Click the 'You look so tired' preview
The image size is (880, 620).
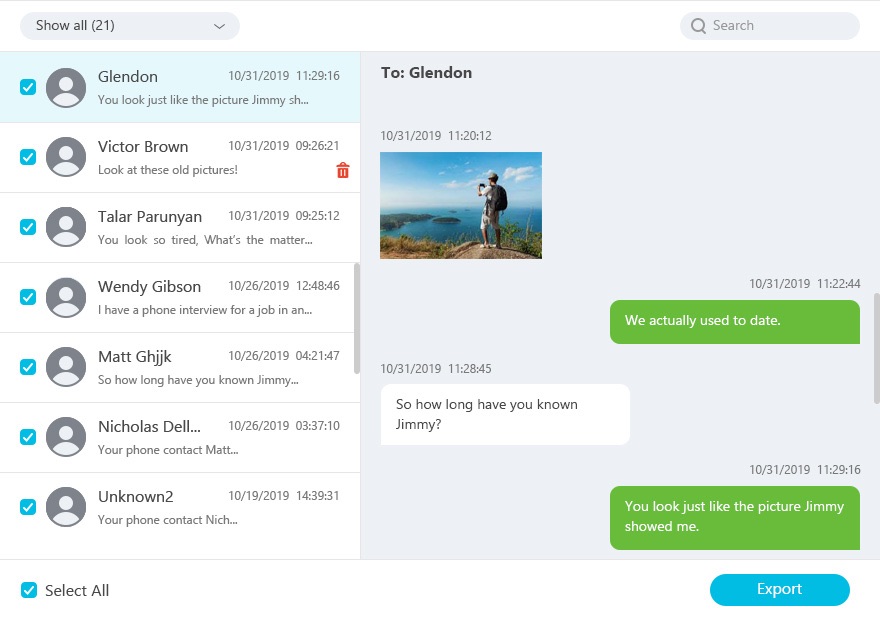coord(205,240)
